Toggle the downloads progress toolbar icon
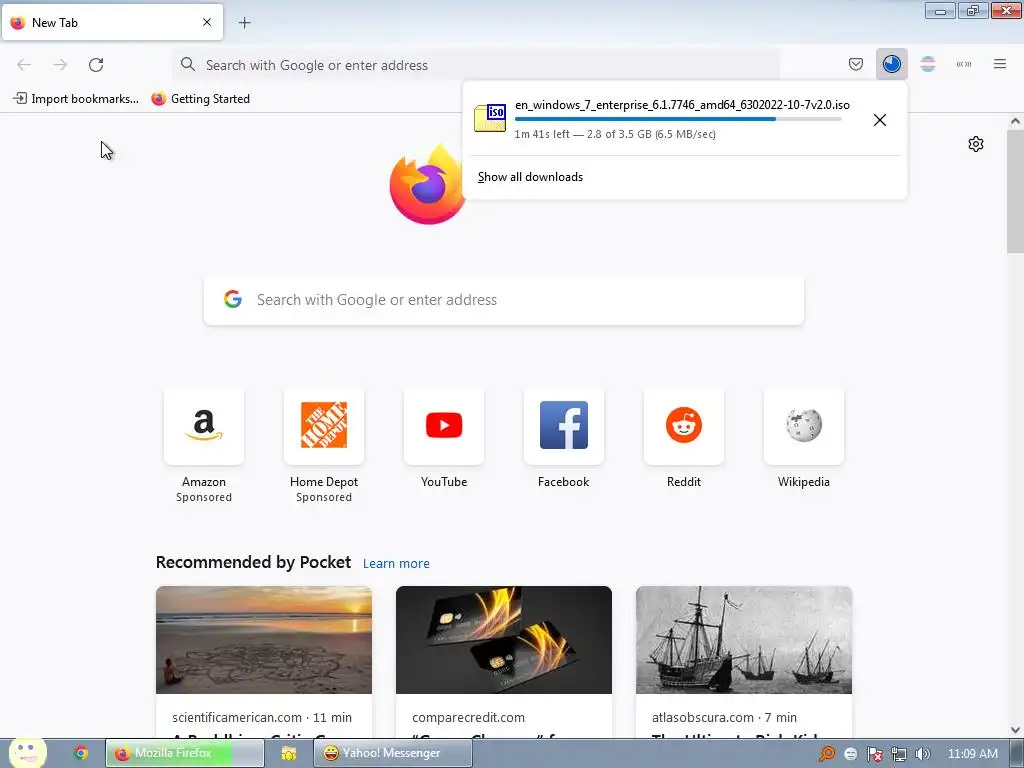 (891, 64)
